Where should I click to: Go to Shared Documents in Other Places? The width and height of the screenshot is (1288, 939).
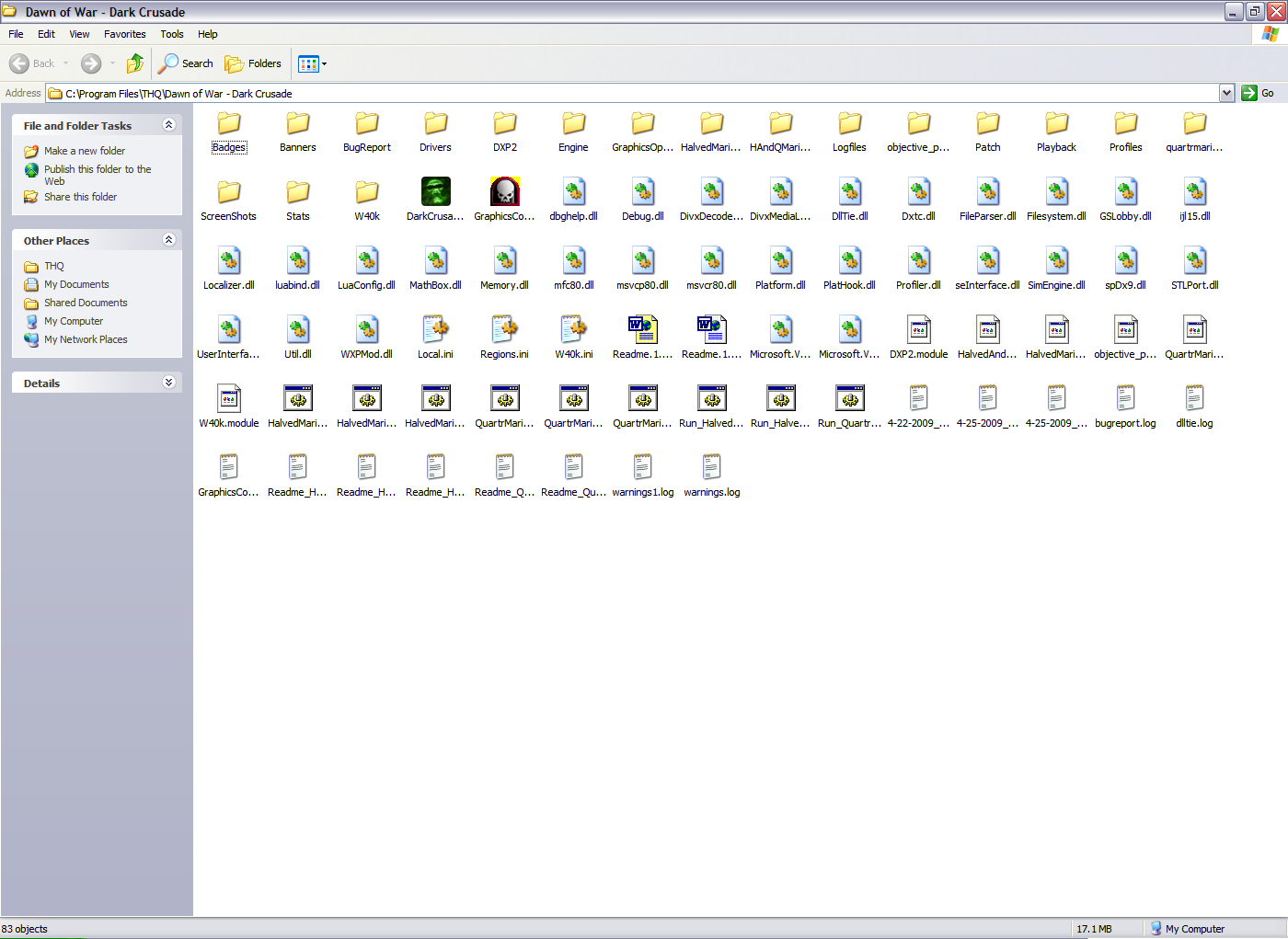(86, 303)
